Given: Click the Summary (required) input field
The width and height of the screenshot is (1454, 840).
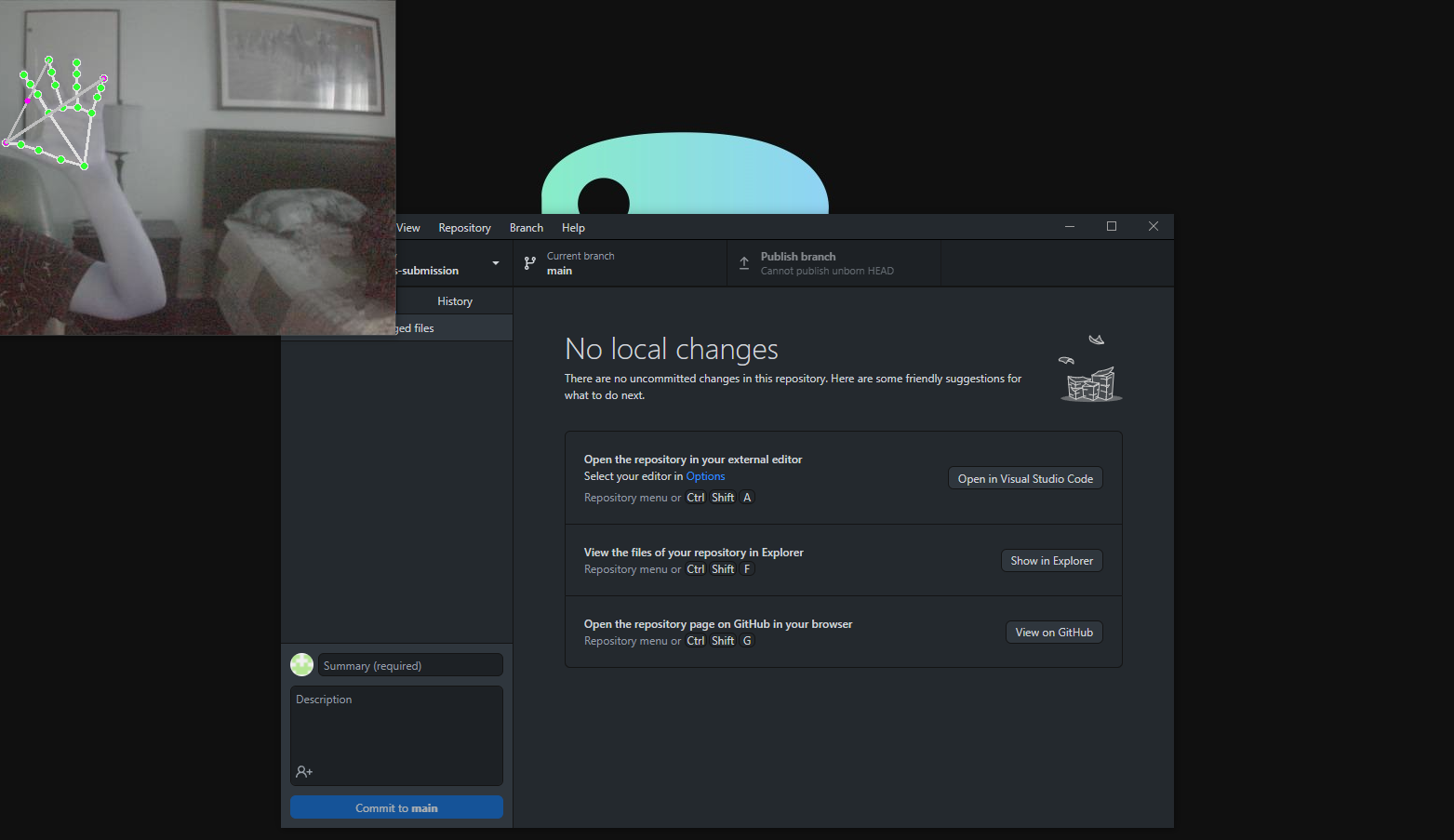Looking at the screenshot, I should click(x=410, y=665).
